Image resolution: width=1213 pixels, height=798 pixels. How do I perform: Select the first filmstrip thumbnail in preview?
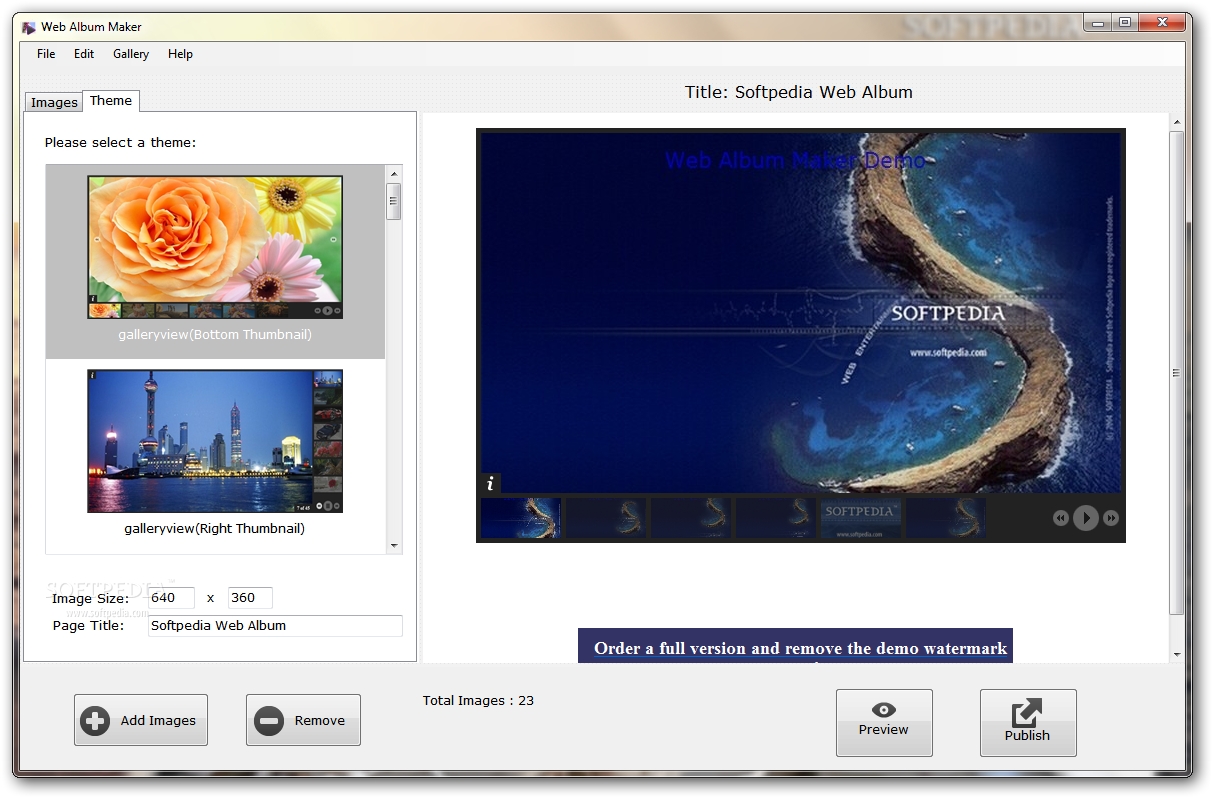[521, 518]
